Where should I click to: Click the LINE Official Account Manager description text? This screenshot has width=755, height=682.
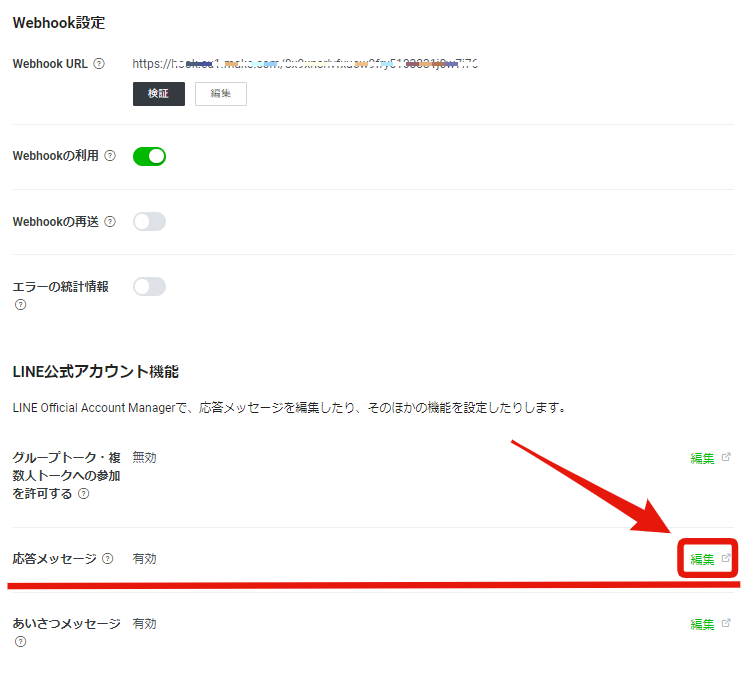tap(289, 408)
